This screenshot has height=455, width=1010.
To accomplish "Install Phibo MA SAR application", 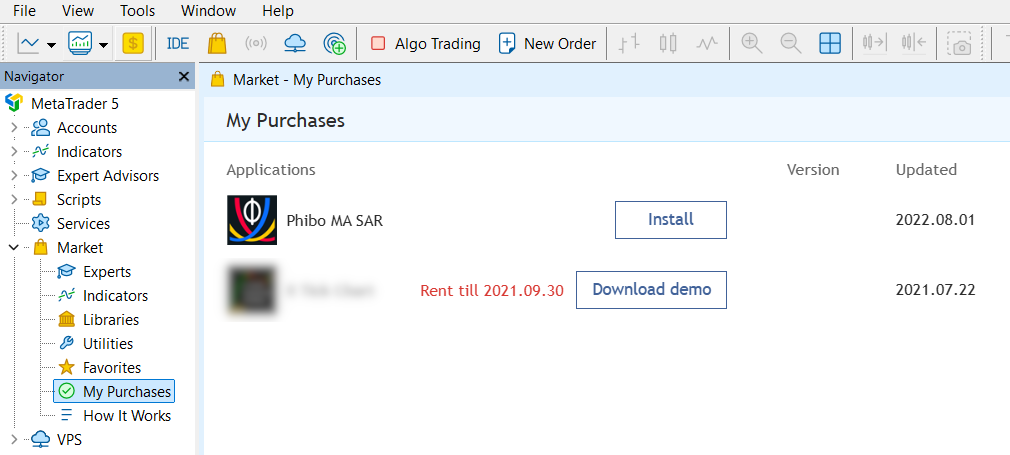I will (x=670, y=220).
